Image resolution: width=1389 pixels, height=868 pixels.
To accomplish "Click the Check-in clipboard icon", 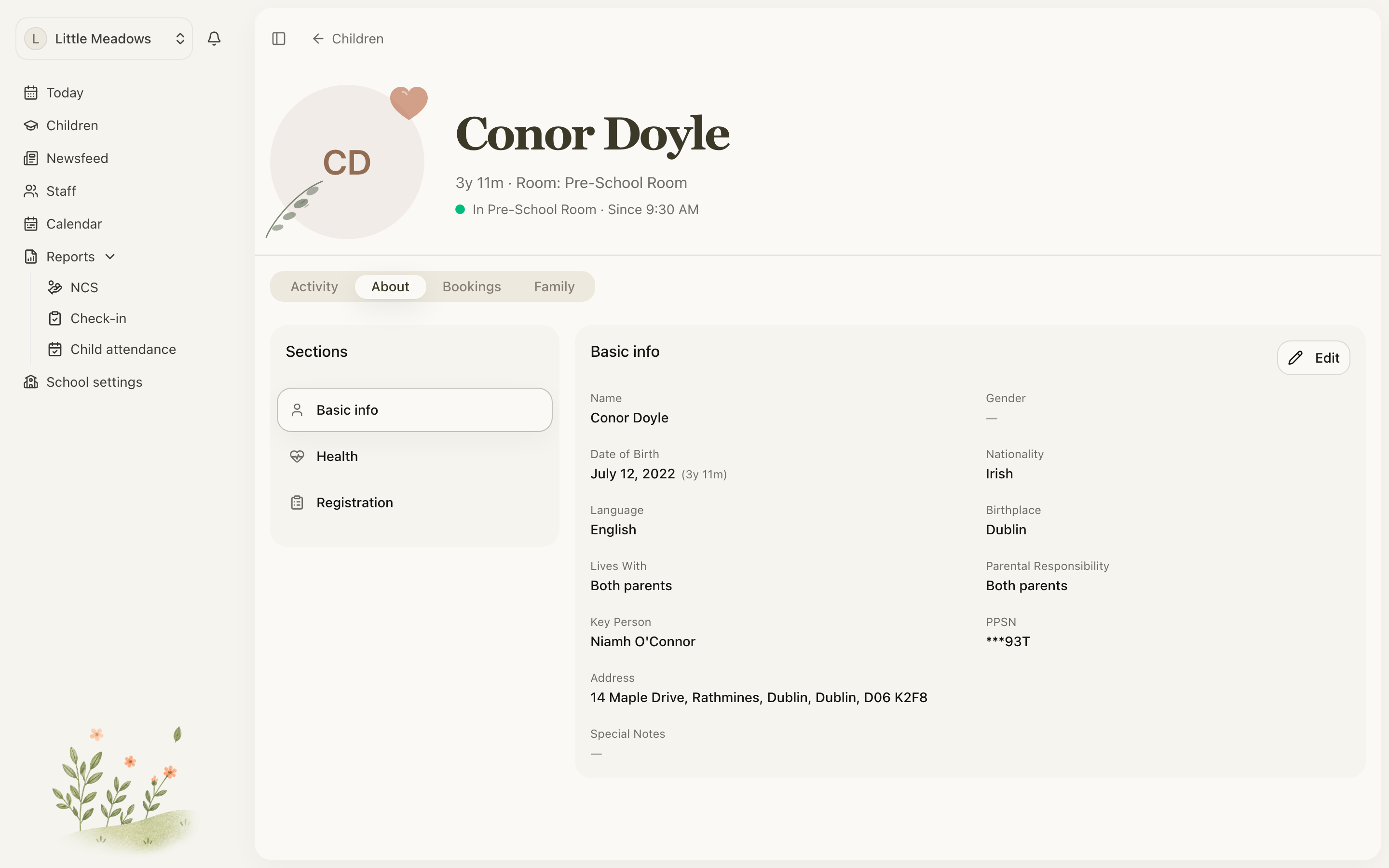I will pos(55,318).
